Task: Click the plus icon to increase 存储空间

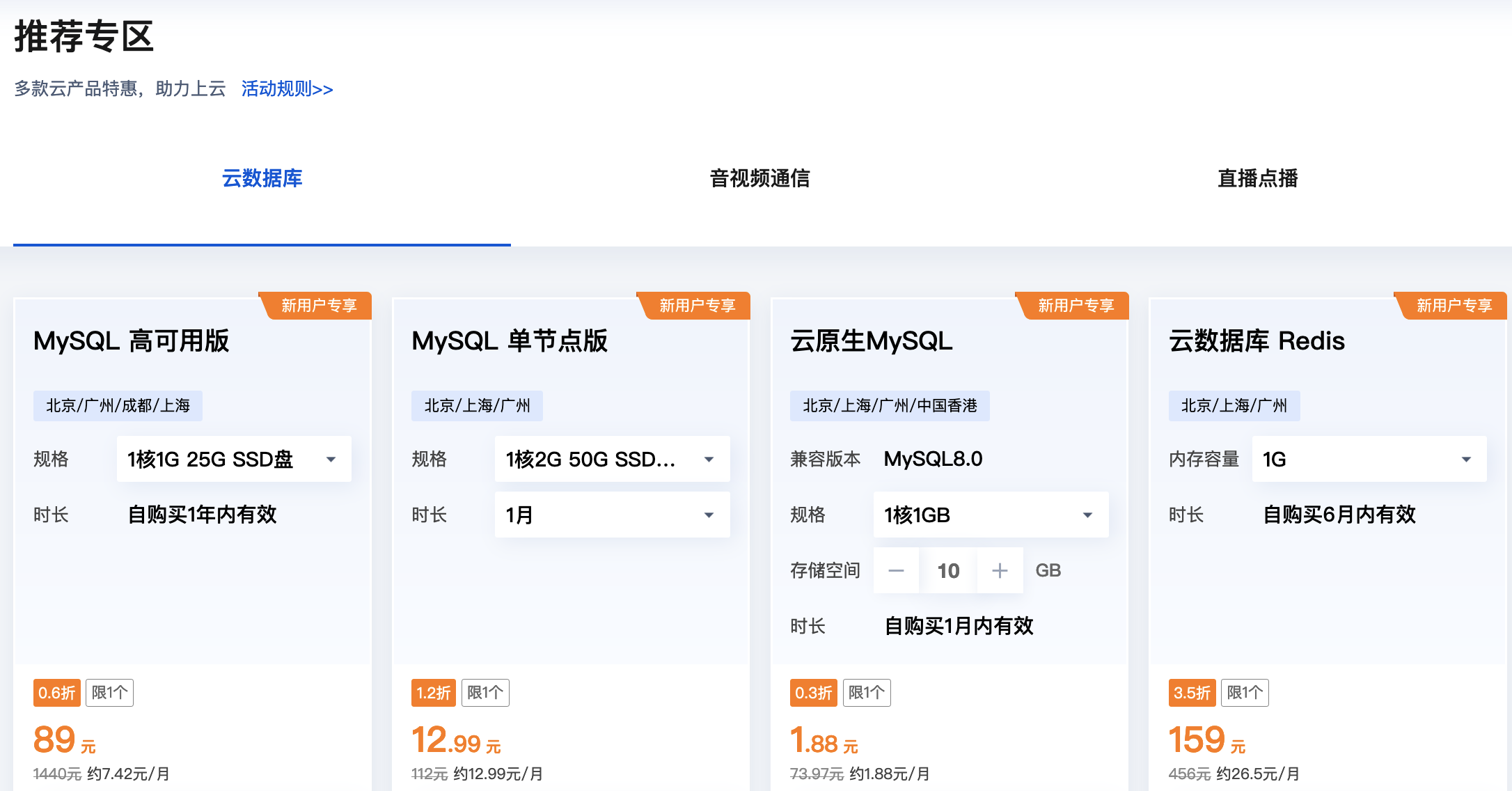Action: pos(1000,570)
